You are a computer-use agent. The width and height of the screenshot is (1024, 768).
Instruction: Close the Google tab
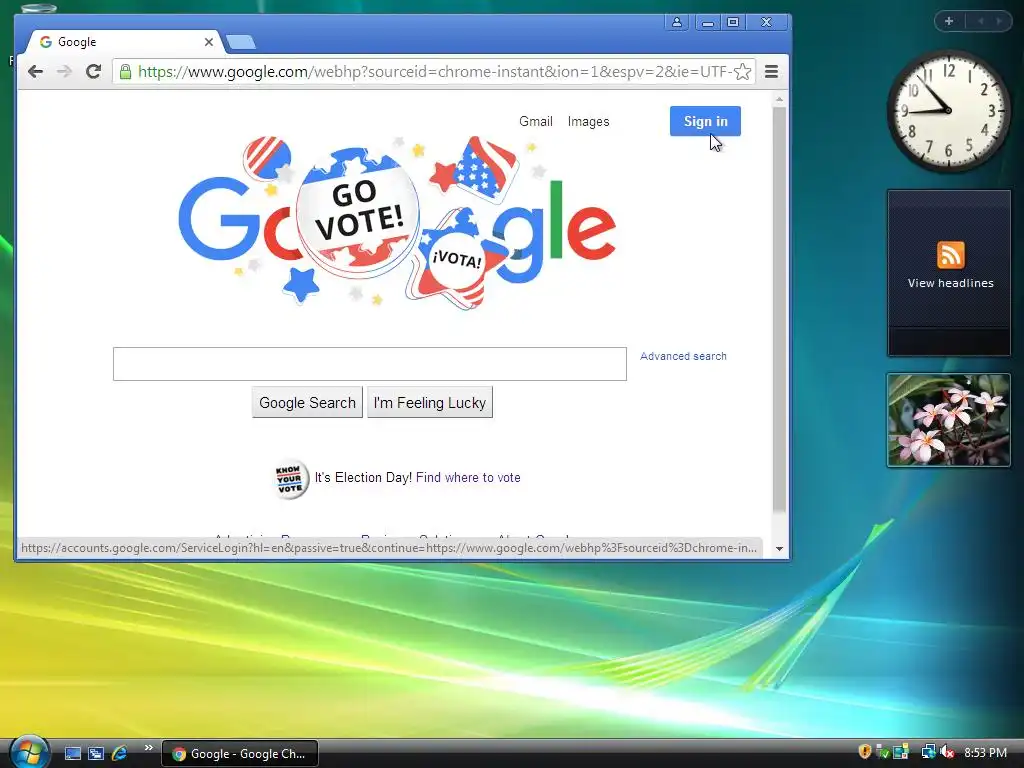coord(208,42)
